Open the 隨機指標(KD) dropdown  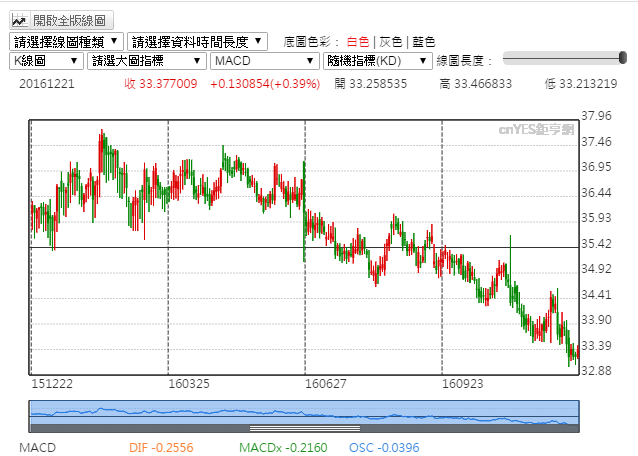tap(378, 61)
